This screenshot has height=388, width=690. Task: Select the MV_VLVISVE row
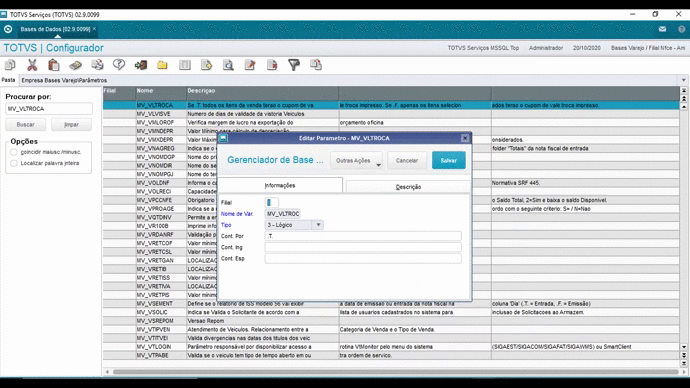point(391,114)
